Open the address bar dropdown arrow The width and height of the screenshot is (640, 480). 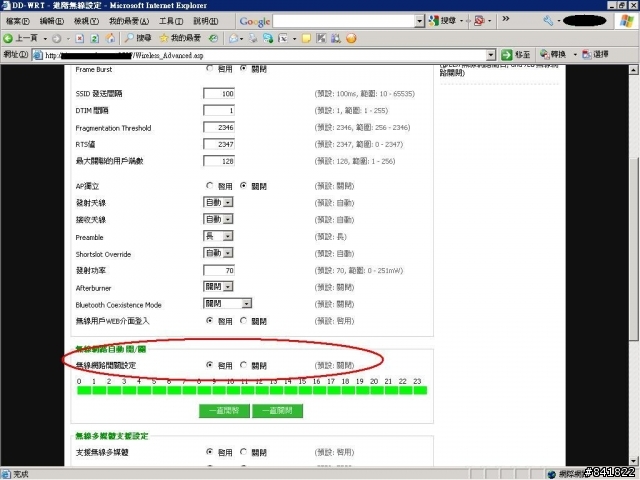coord(491,55)
